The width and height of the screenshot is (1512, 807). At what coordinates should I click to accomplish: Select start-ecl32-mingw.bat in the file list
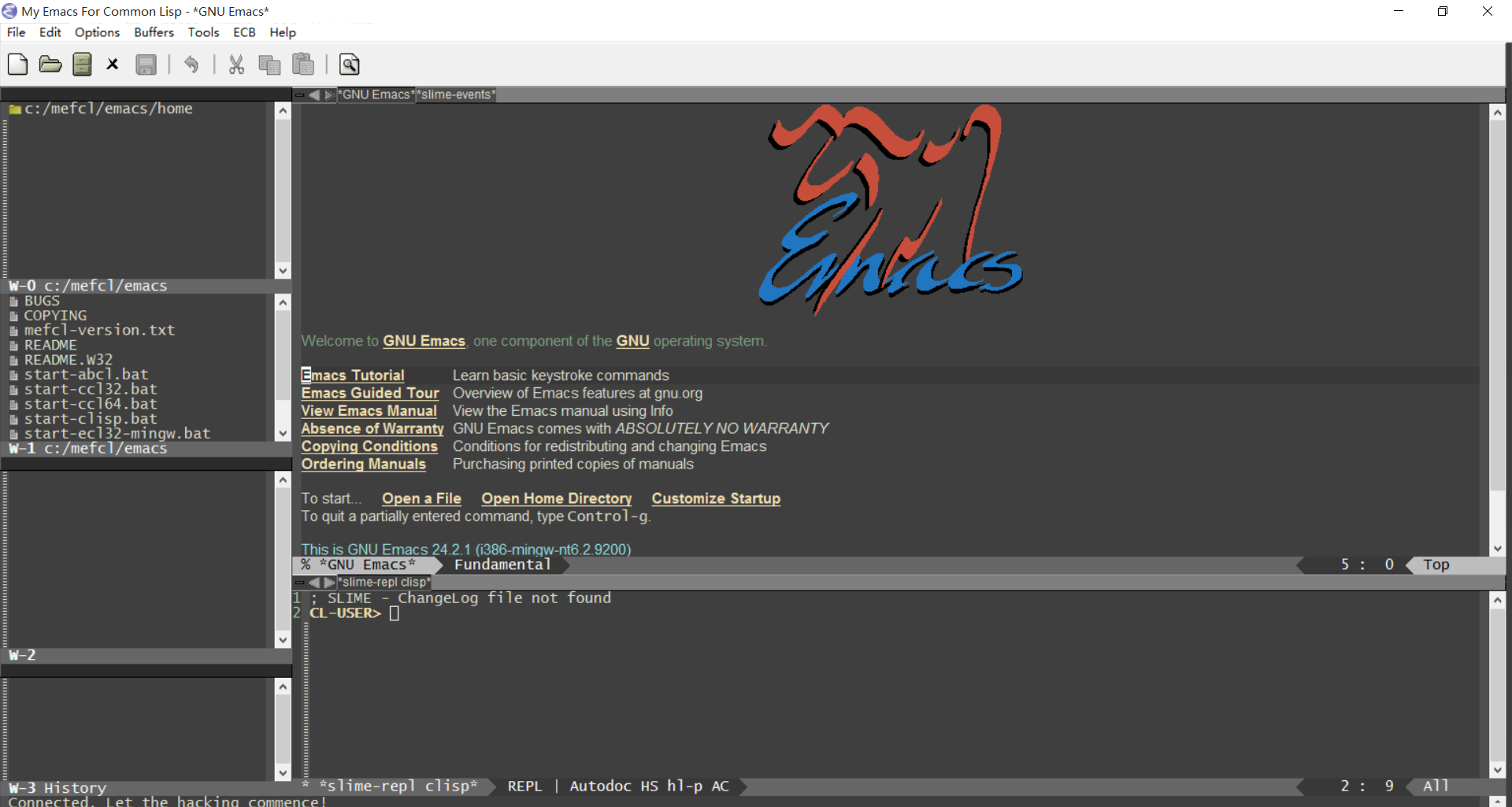117,434
